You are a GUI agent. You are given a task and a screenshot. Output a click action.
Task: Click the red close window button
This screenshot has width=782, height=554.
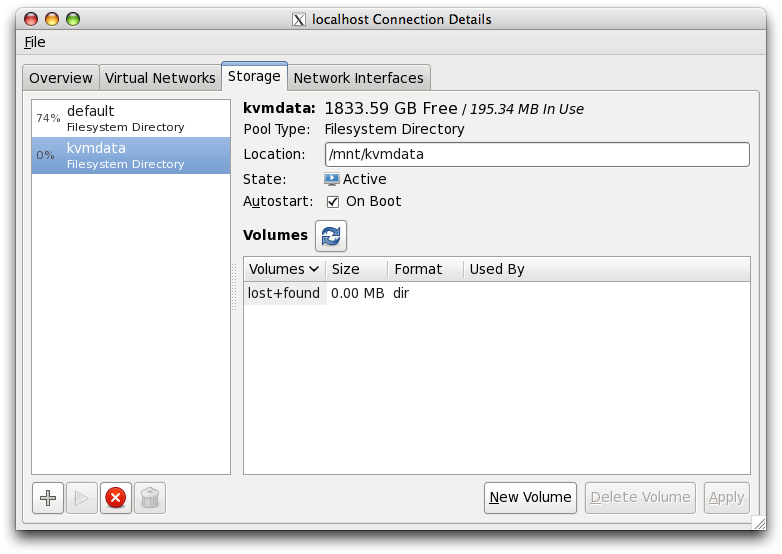(x=31, y=19)
